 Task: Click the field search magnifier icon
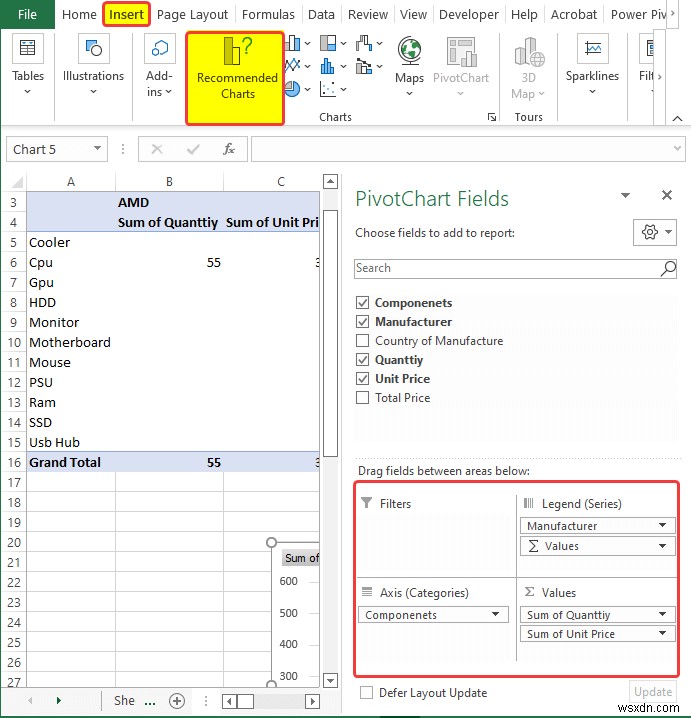point(668,268)
